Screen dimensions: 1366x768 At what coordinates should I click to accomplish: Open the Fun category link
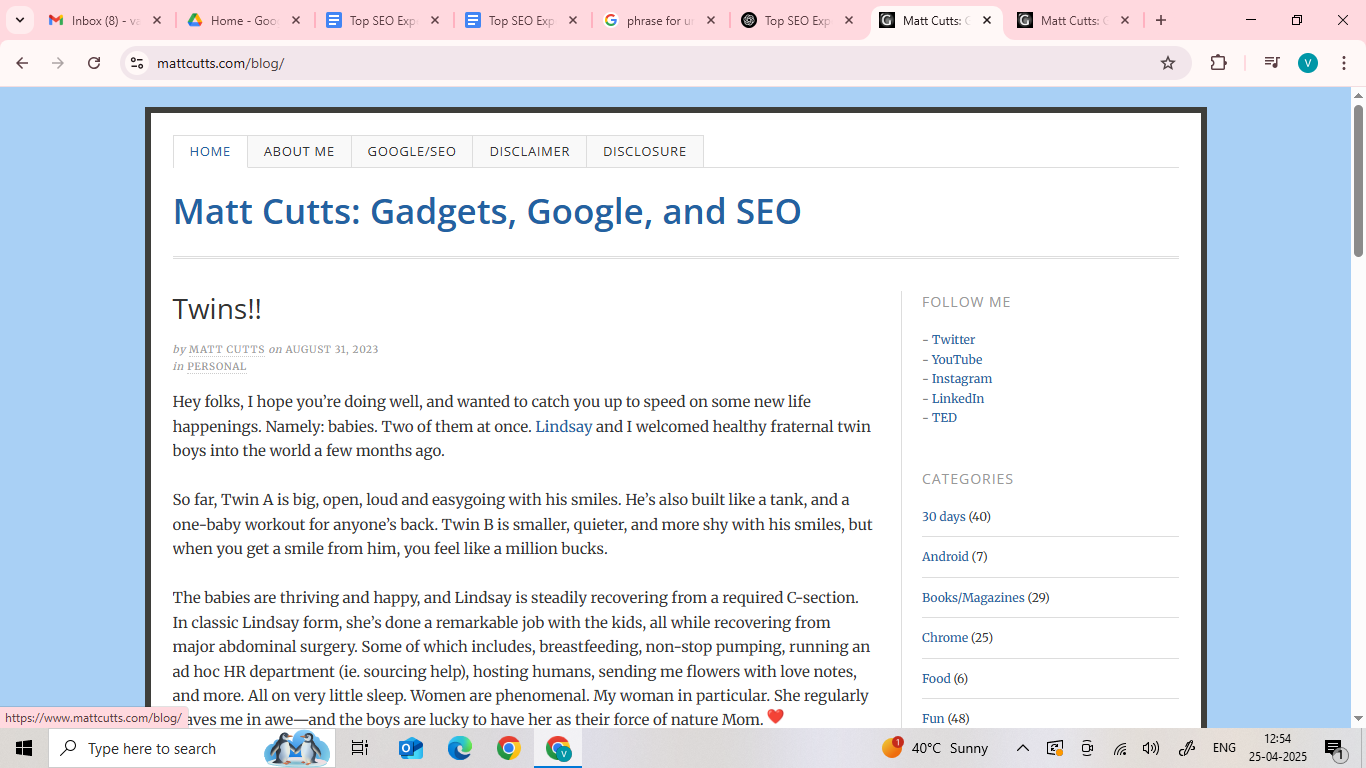(933, 719)
